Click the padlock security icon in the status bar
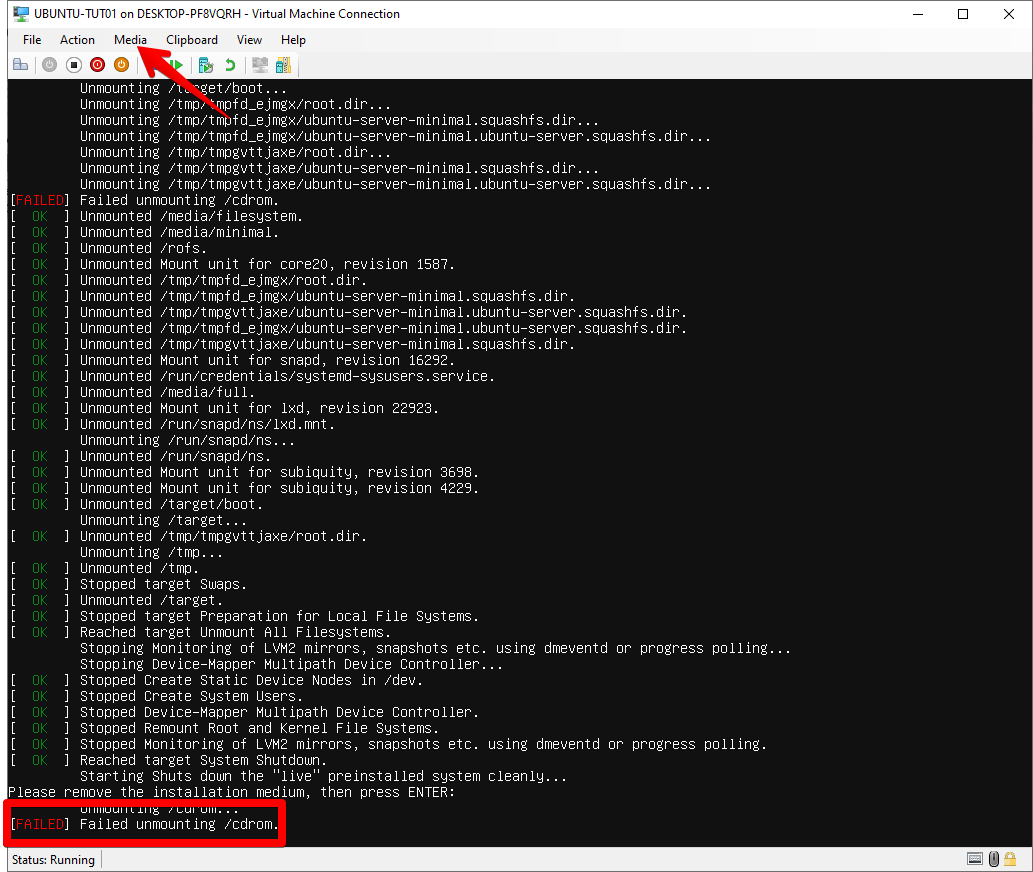This screenshot has height=872, width=1033. tap(1010, 859)
